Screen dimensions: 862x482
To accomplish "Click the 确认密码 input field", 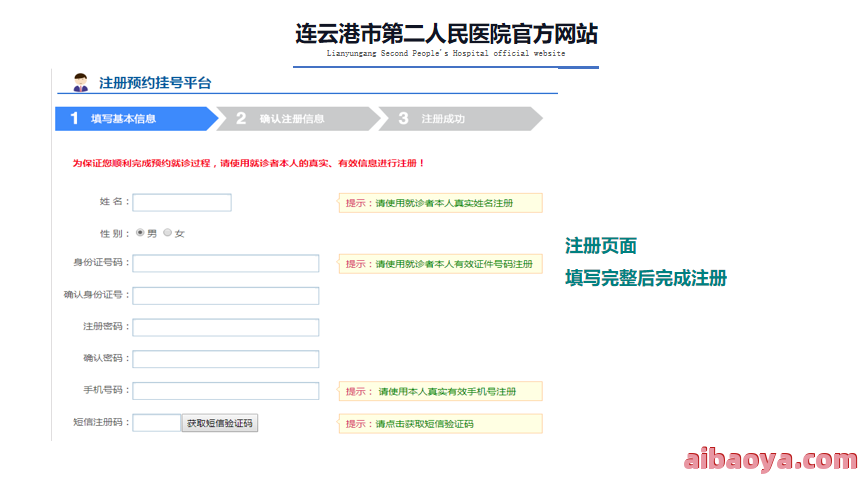I will tap(226, 359).
